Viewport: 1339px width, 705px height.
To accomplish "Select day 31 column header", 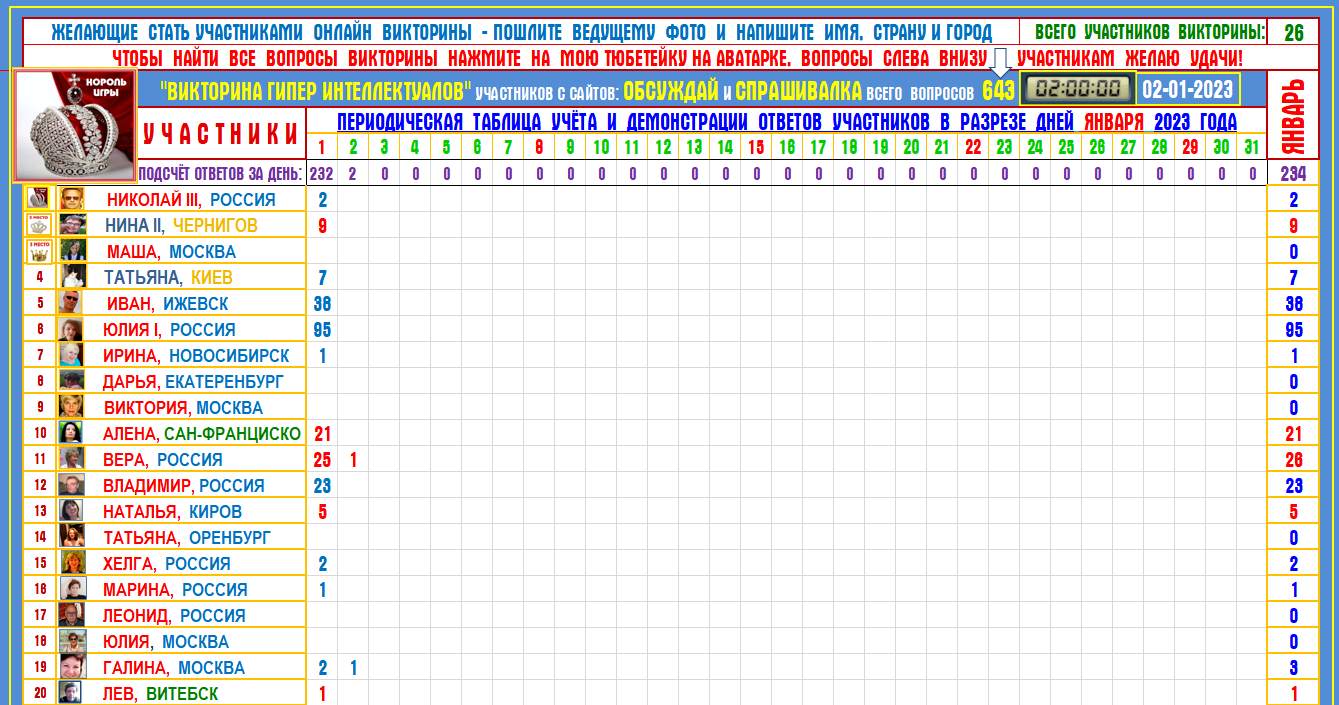I will click(1251, 148).
